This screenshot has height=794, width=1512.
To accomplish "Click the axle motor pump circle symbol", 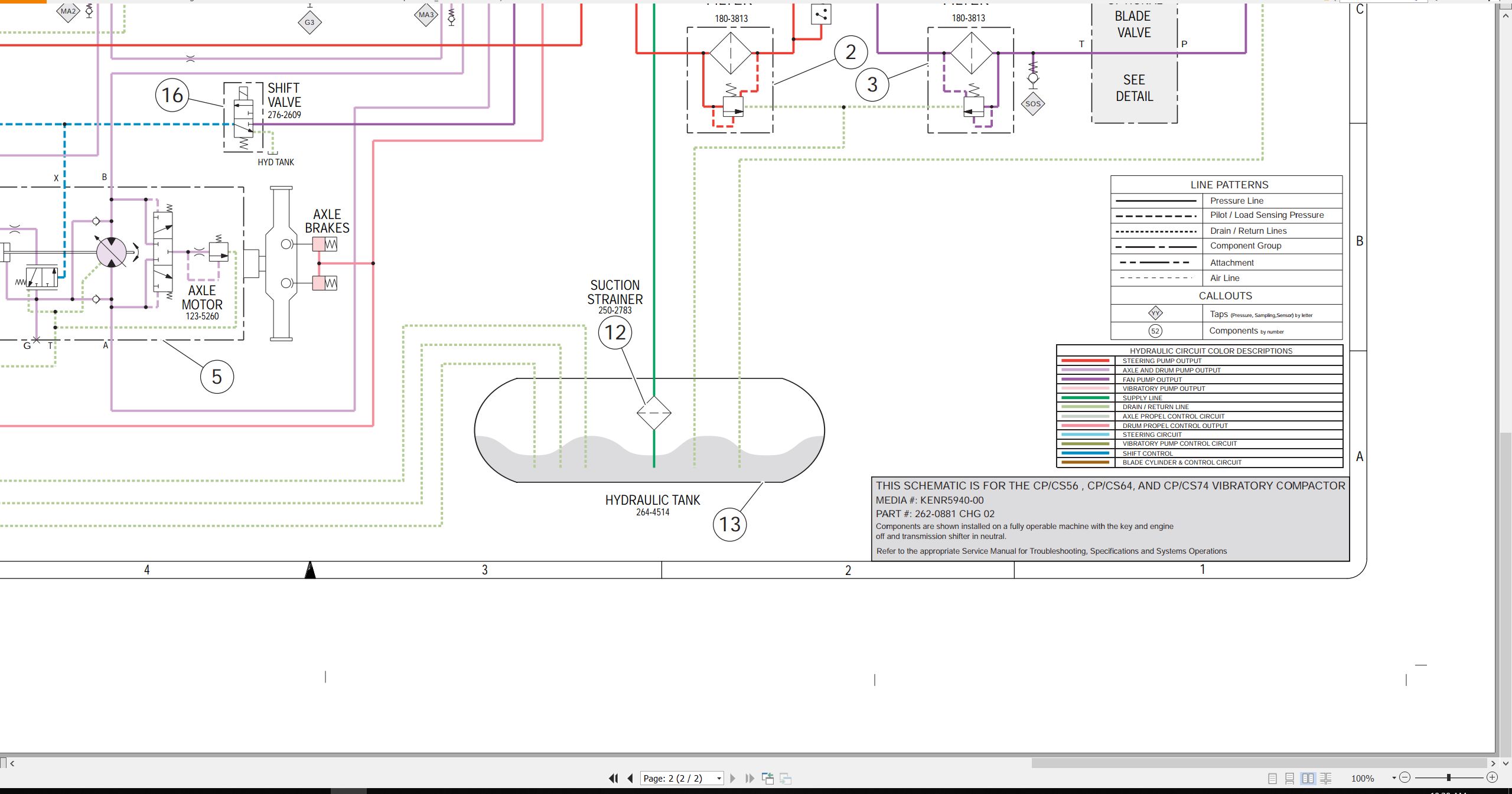I will coord(112,253).
